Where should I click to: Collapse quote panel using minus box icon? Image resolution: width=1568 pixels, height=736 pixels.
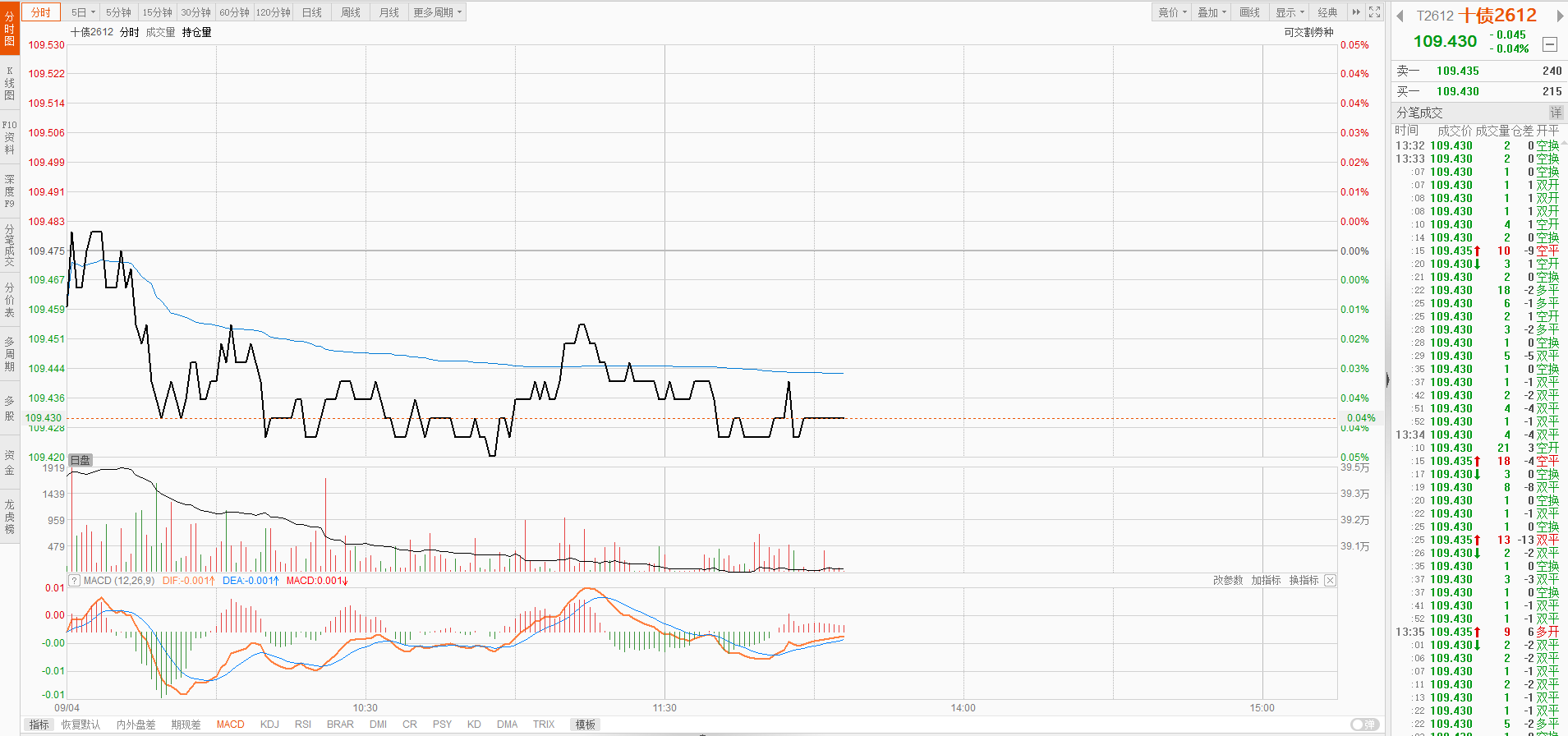click(1550, 44)
